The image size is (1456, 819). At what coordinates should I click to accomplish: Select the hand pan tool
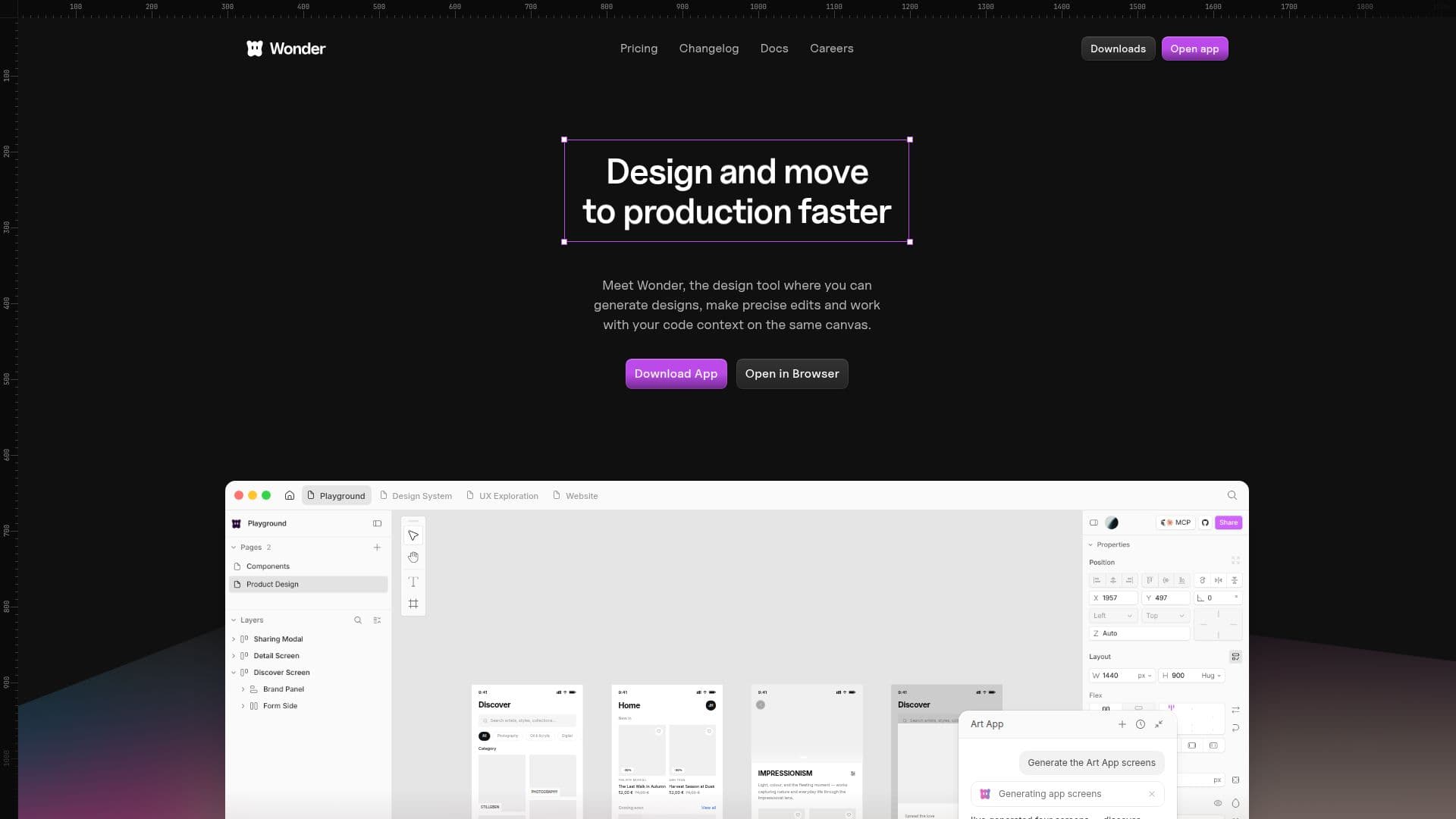(413, 557)
